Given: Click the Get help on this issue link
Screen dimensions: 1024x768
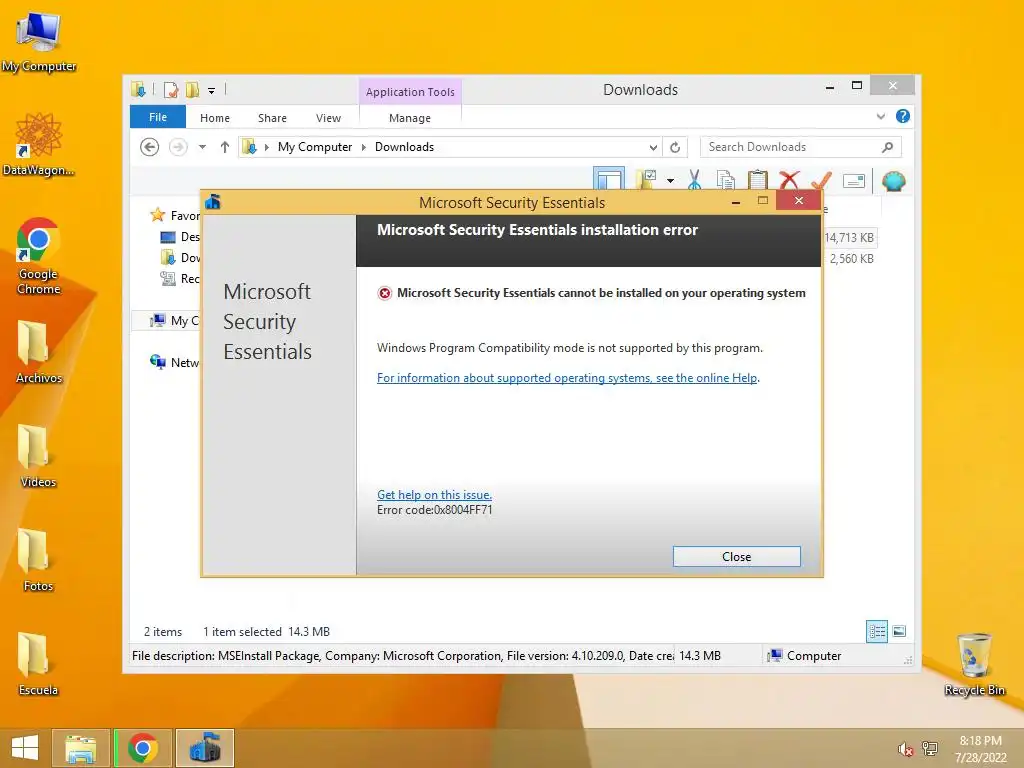Looking at the screenshot, I should click(434, 494).
